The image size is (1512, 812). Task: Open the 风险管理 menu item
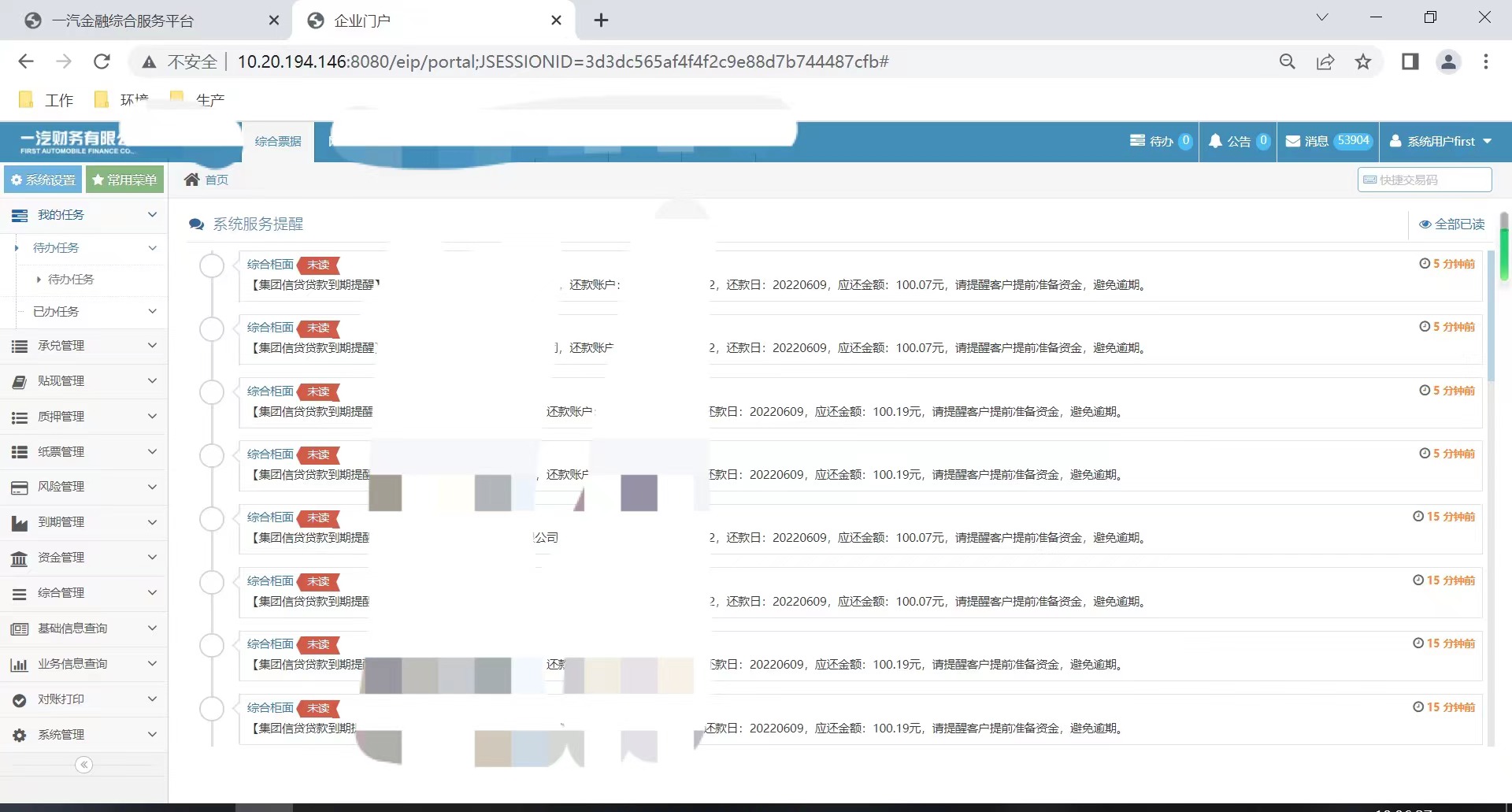pyautogui.click(x=83, y=487)
